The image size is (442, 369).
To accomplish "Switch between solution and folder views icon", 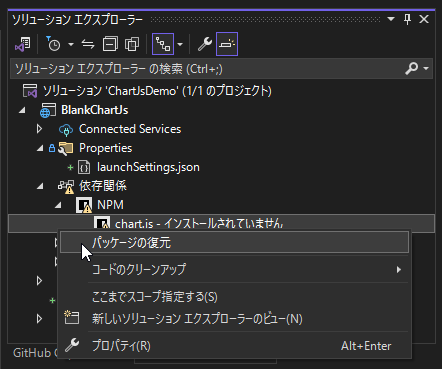I will 23,44.
